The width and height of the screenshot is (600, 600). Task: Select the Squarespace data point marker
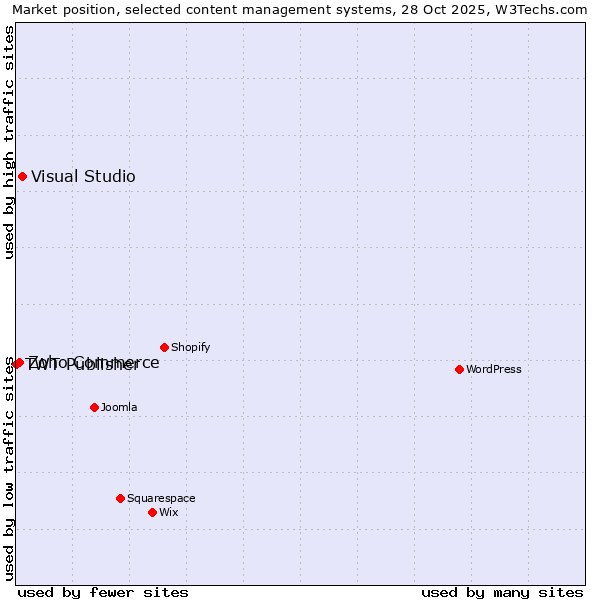tap(120, 498)
